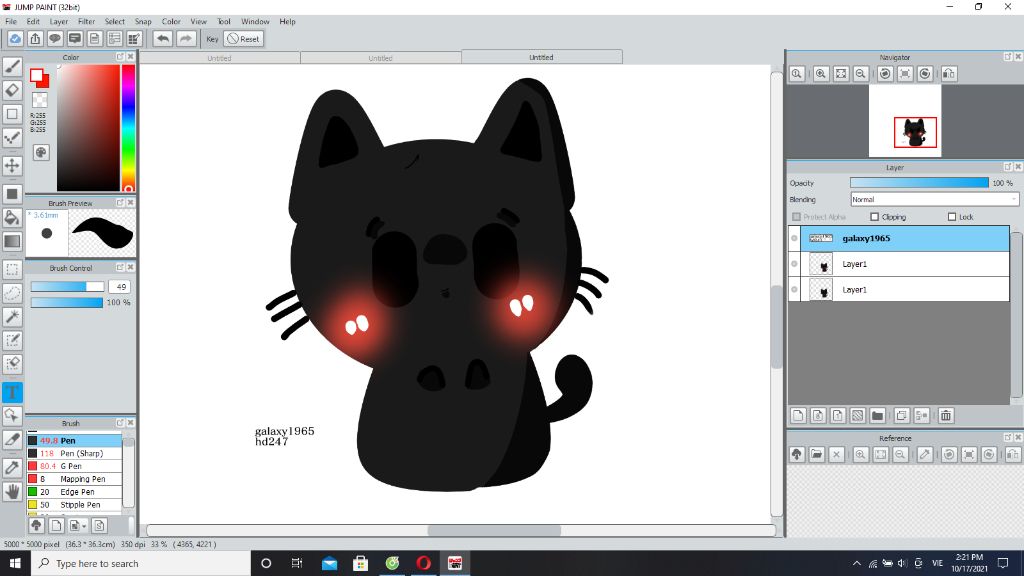
Task: Delete layer with the trash icon
Action: (946, 415)
